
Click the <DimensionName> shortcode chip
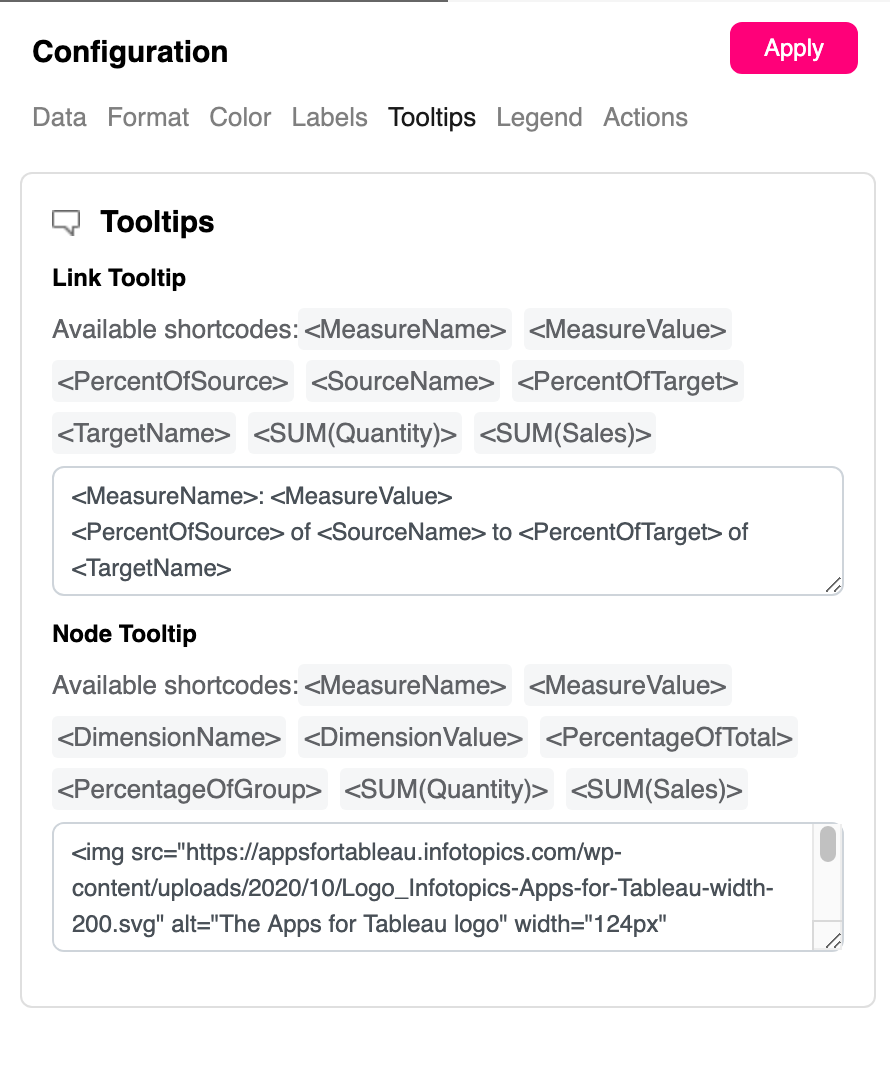click(169, 738)
